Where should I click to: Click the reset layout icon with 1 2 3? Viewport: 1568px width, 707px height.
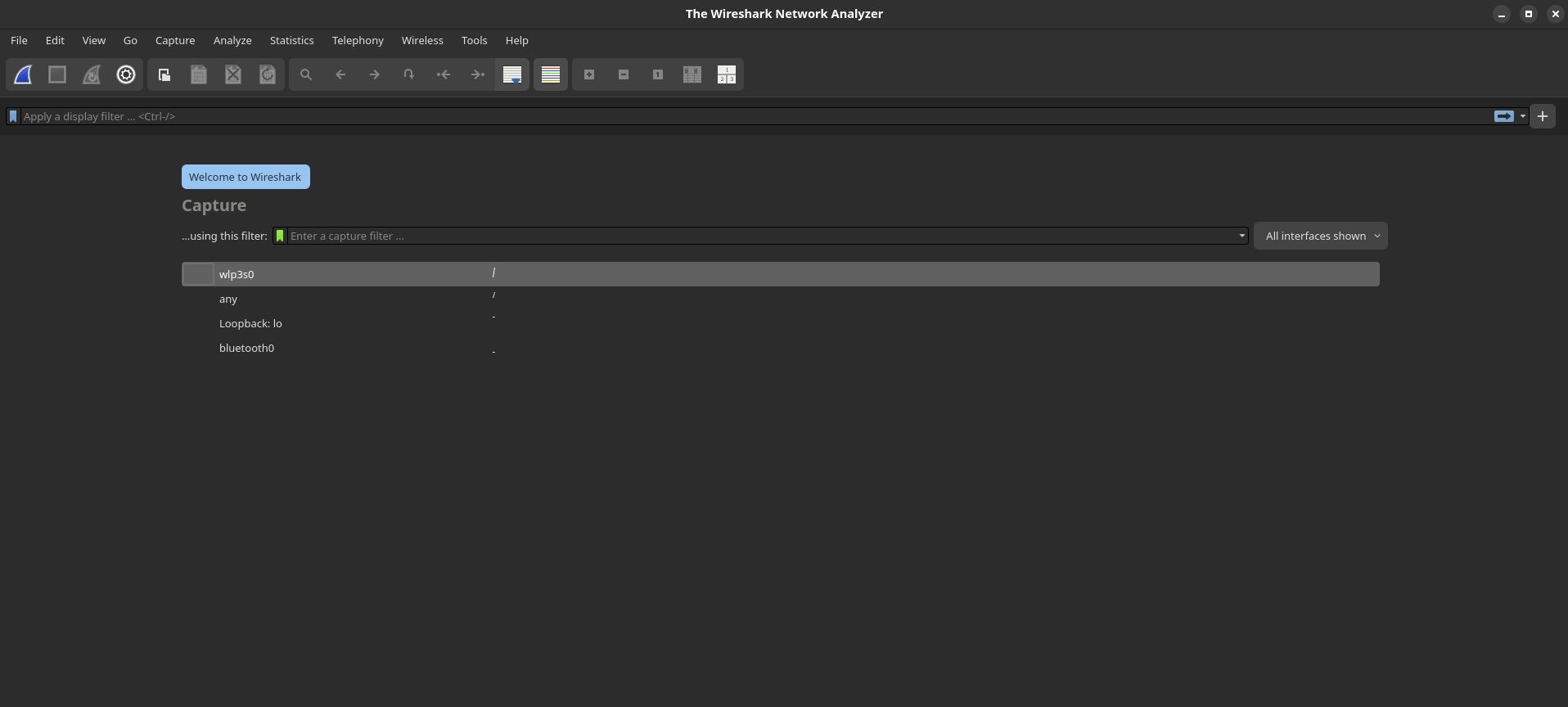[726, 75]
